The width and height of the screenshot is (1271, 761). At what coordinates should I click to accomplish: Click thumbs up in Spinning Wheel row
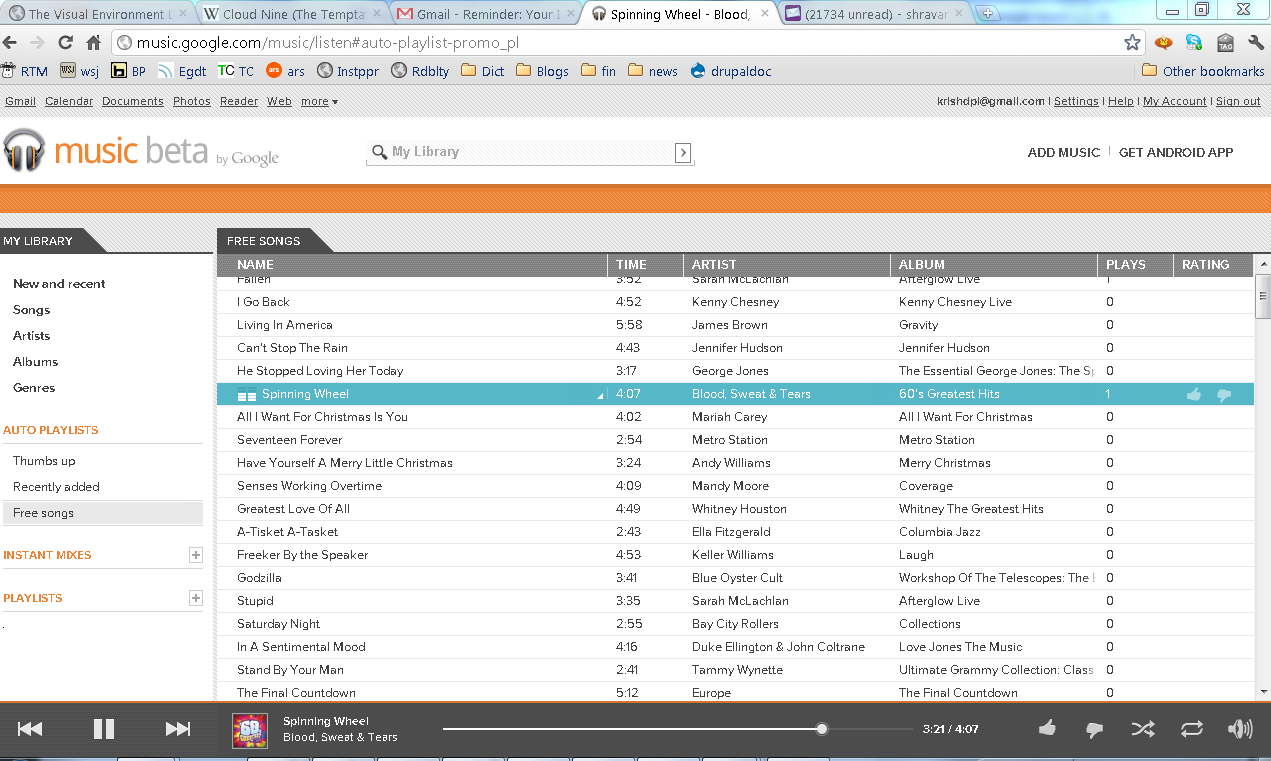[1194, 394]
